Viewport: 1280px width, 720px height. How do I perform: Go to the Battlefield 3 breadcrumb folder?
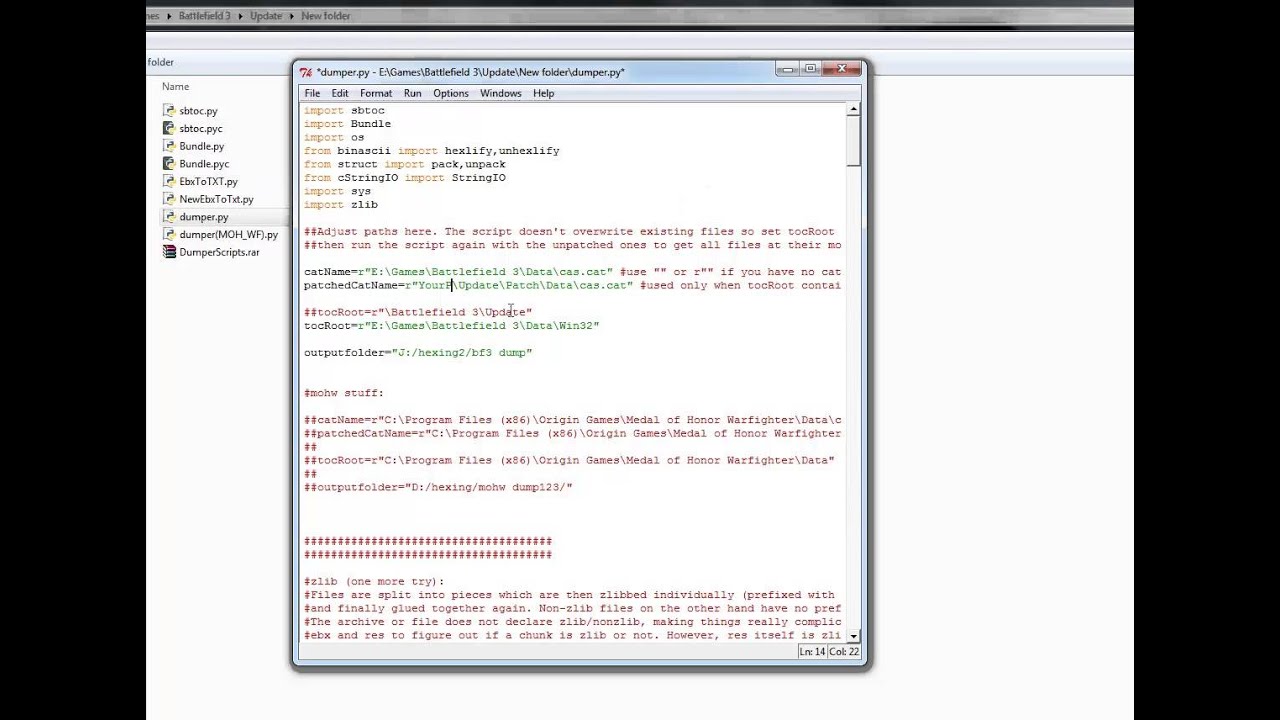pos(204,16)
